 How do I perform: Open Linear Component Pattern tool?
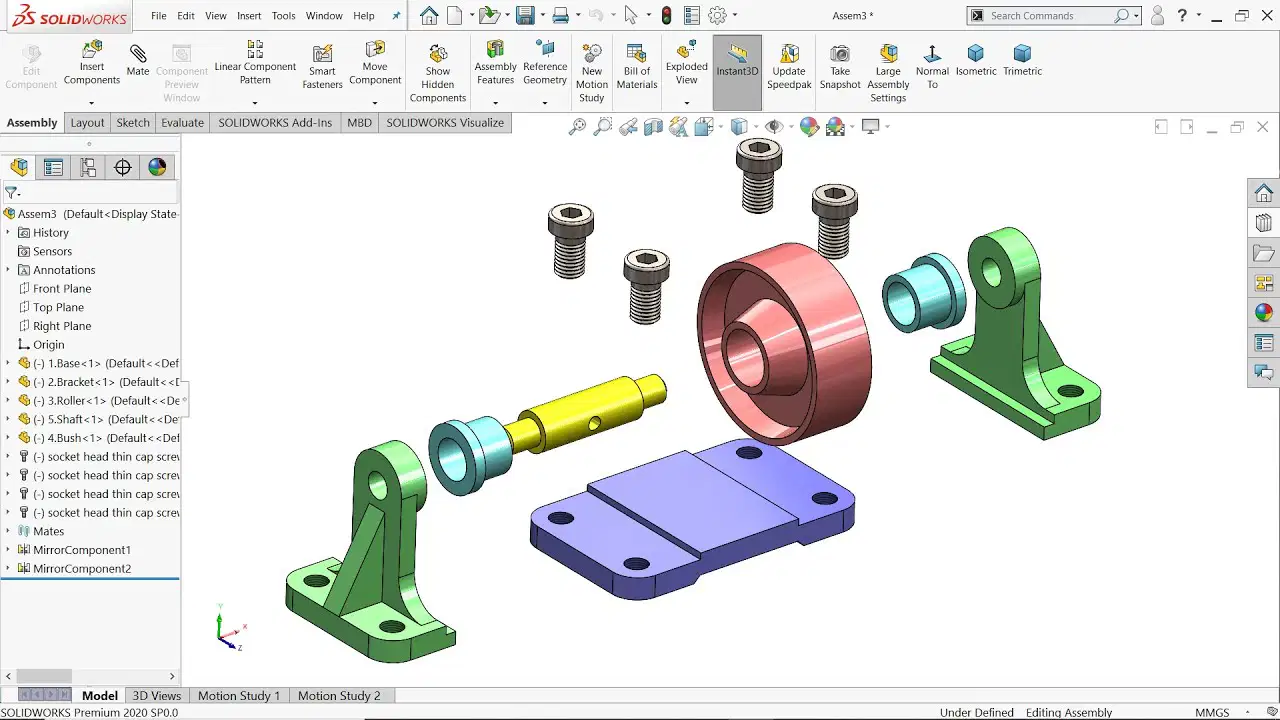pos(255,62)
